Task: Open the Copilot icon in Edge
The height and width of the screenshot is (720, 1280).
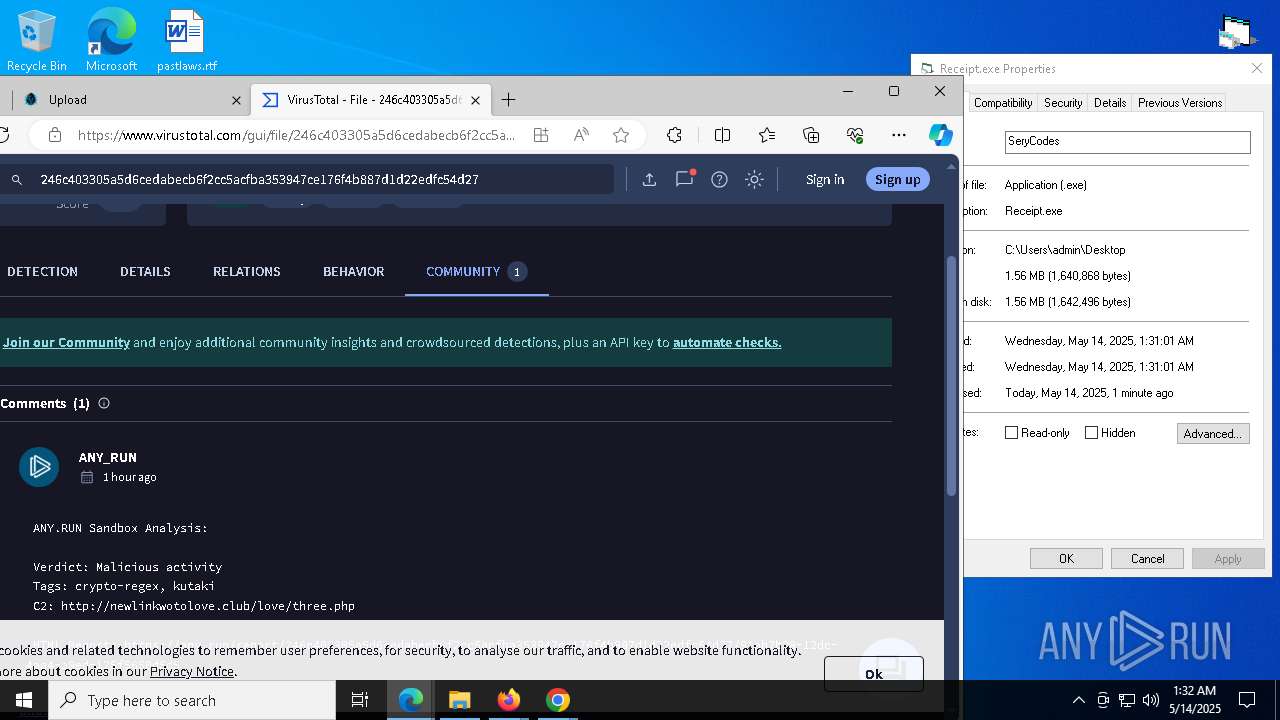Action: [x=940, y=135]
